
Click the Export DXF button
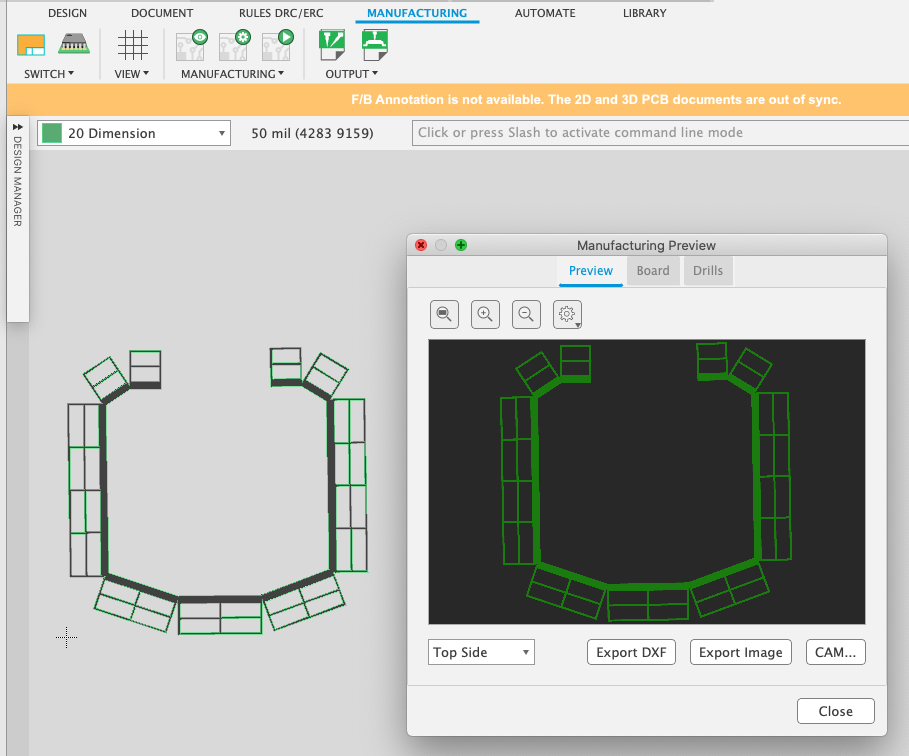pos(631,652)
